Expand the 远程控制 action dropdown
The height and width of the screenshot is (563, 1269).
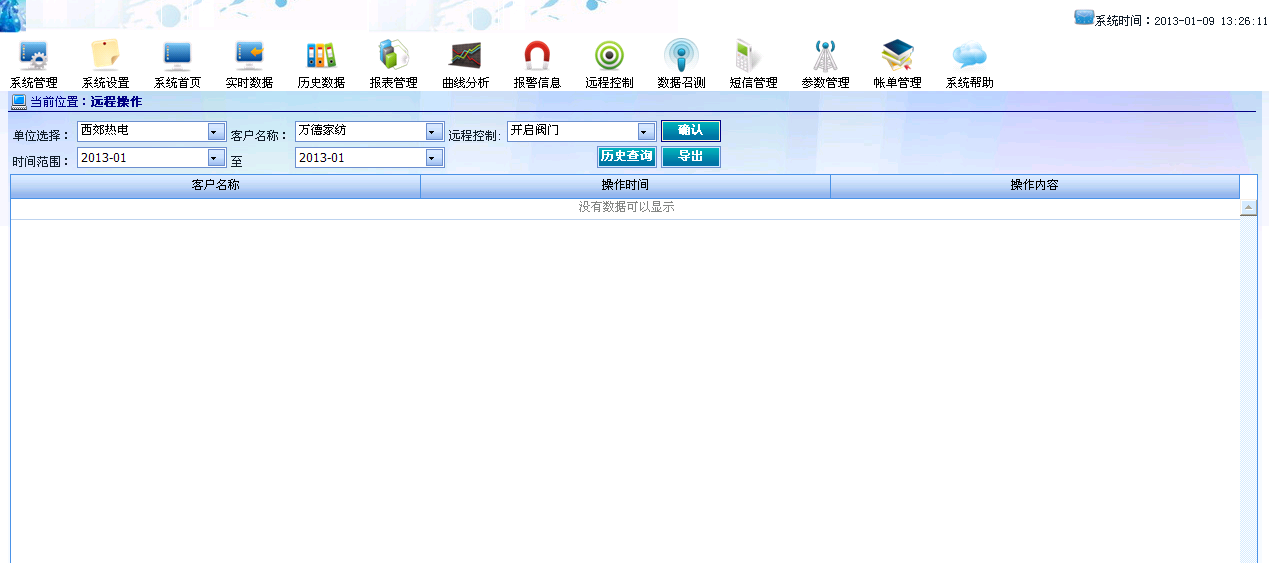point(644,131)
